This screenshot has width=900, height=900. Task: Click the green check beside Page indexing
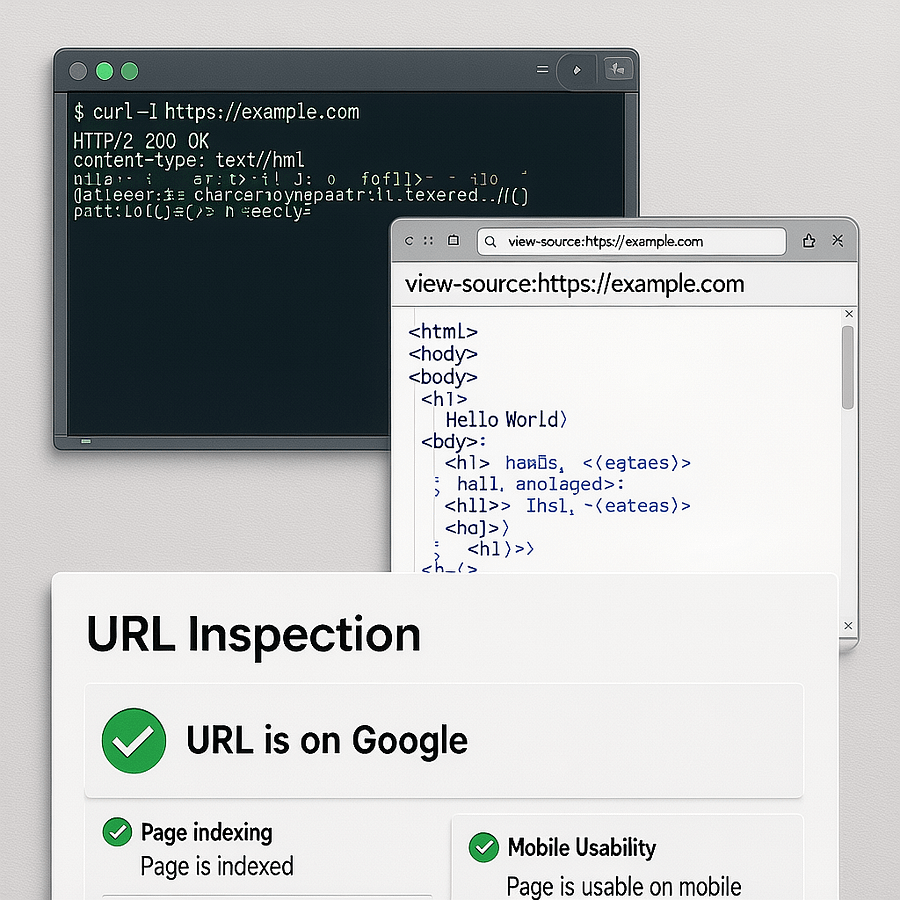click(117, 832)
